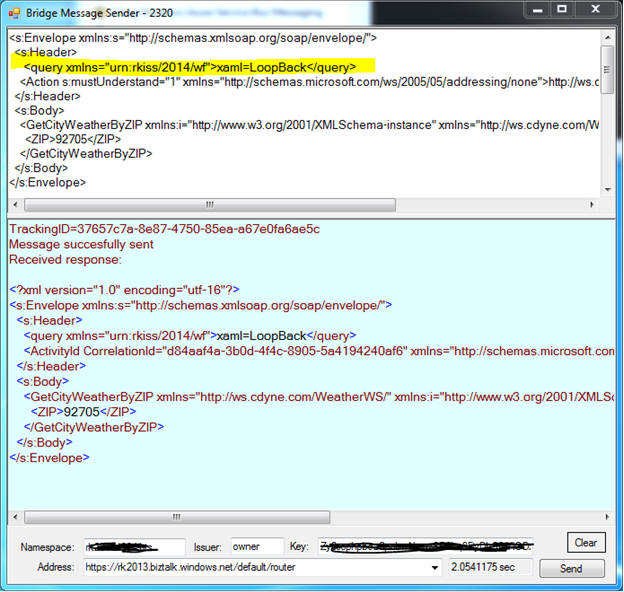
Task: Click the response ZIP 92705 line
Action: click(84, 412)
